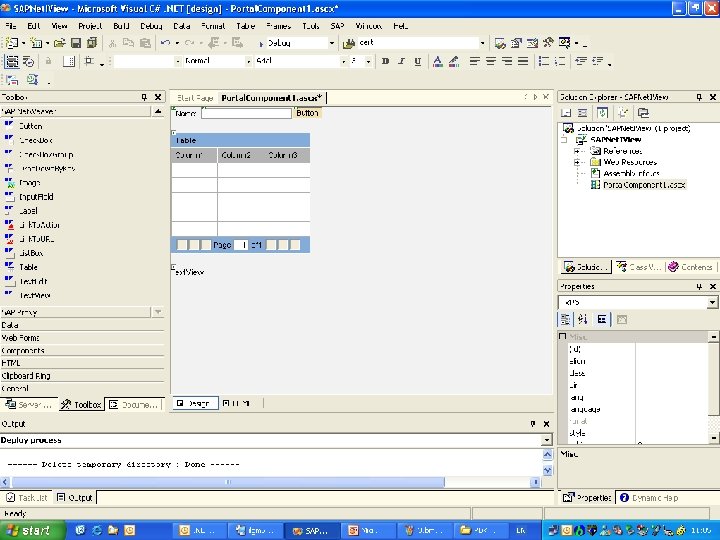Viewport: 720px width, 540px height.
Task: Expand the References node
Action: pos(577,151)
